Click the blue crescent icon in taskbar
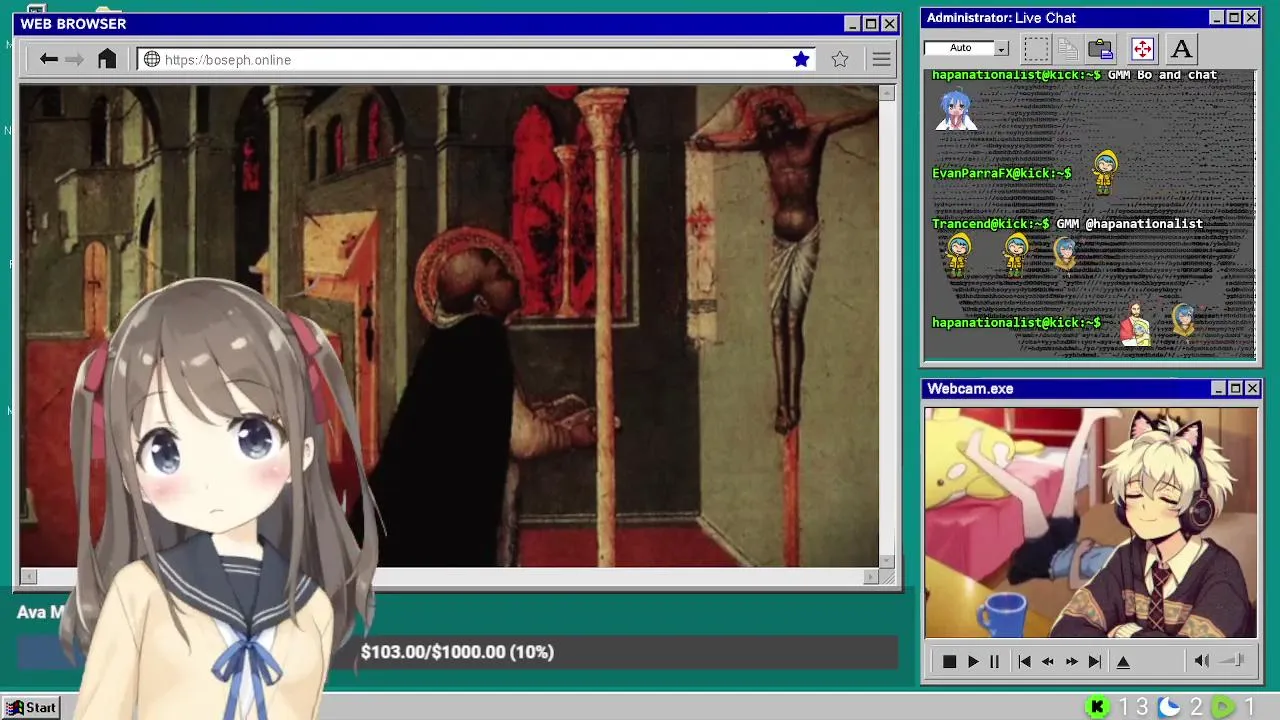This screenshot has width=1280, height=720. point(1169,707)
